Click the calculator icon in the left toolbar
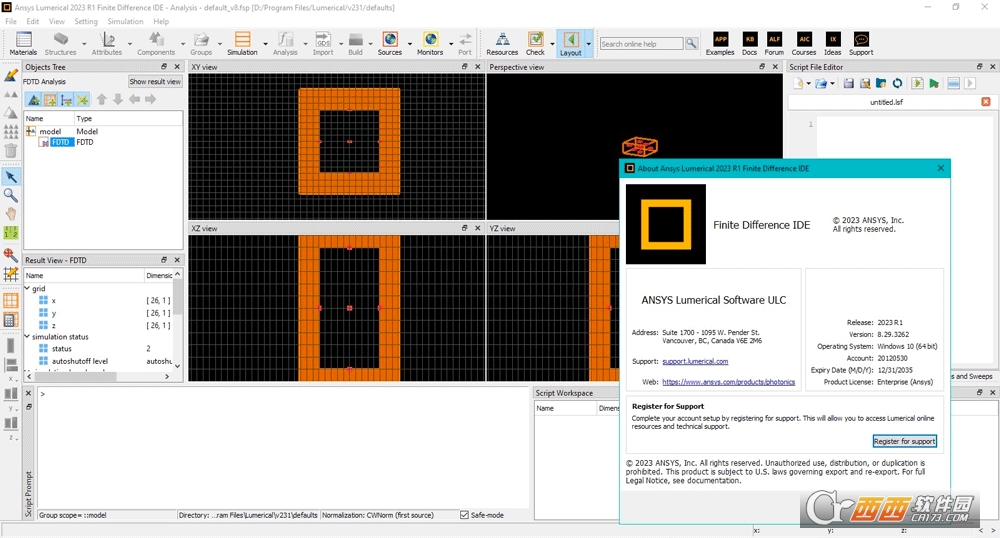This screenshot has height=538, width=1000. click(x=11, y=319)
